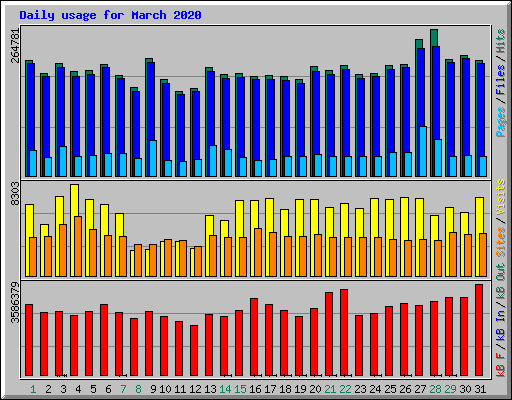The image size is (512, 400).
Task: Click day label 4 on x-axis
Action: (x=78, y=389)
